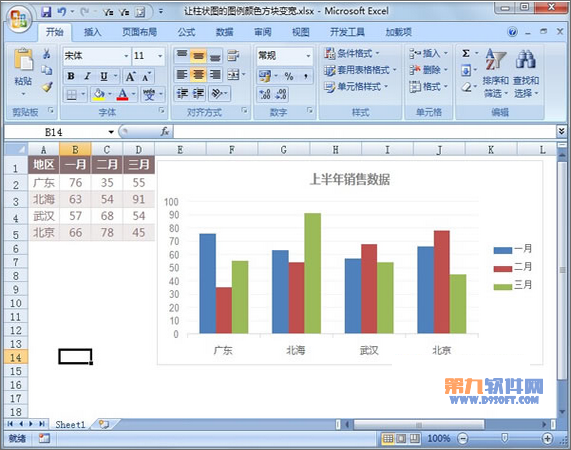The height and width of the screenshot is (450, 571).
Task: Insert function using fx button
Action: pos(165,131)
